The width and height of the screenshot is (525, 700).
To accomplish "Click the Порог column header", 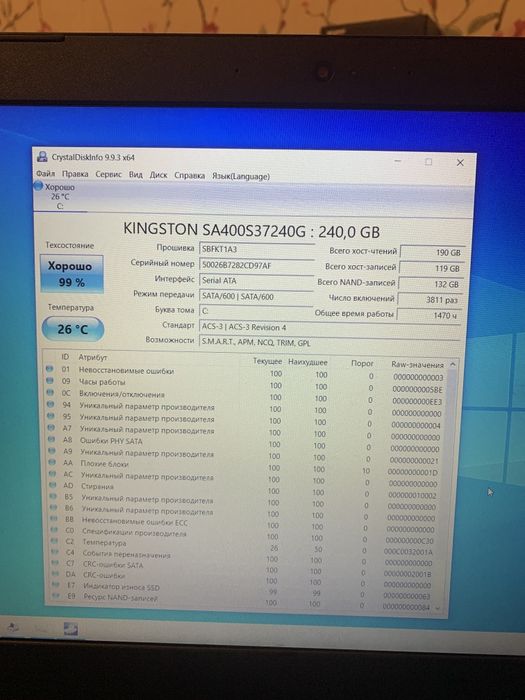I will [x=362, y=363].
